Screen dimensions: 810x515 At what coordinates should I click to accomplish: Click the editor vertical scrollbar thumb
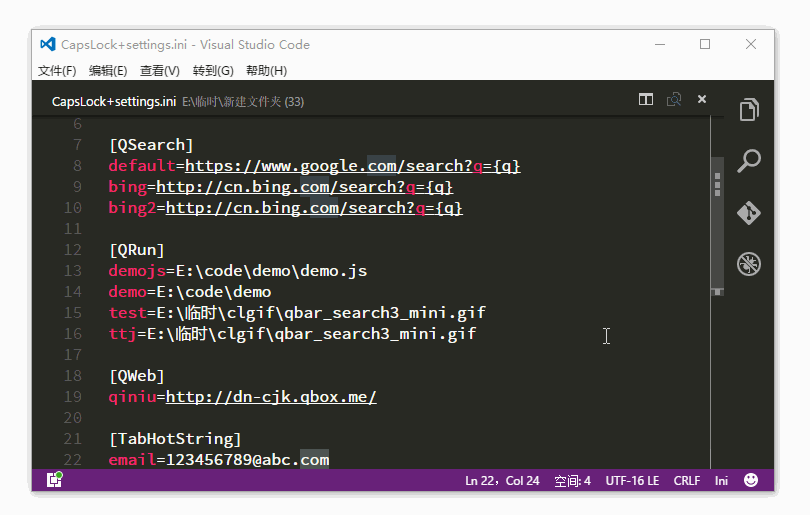(717, 226)
